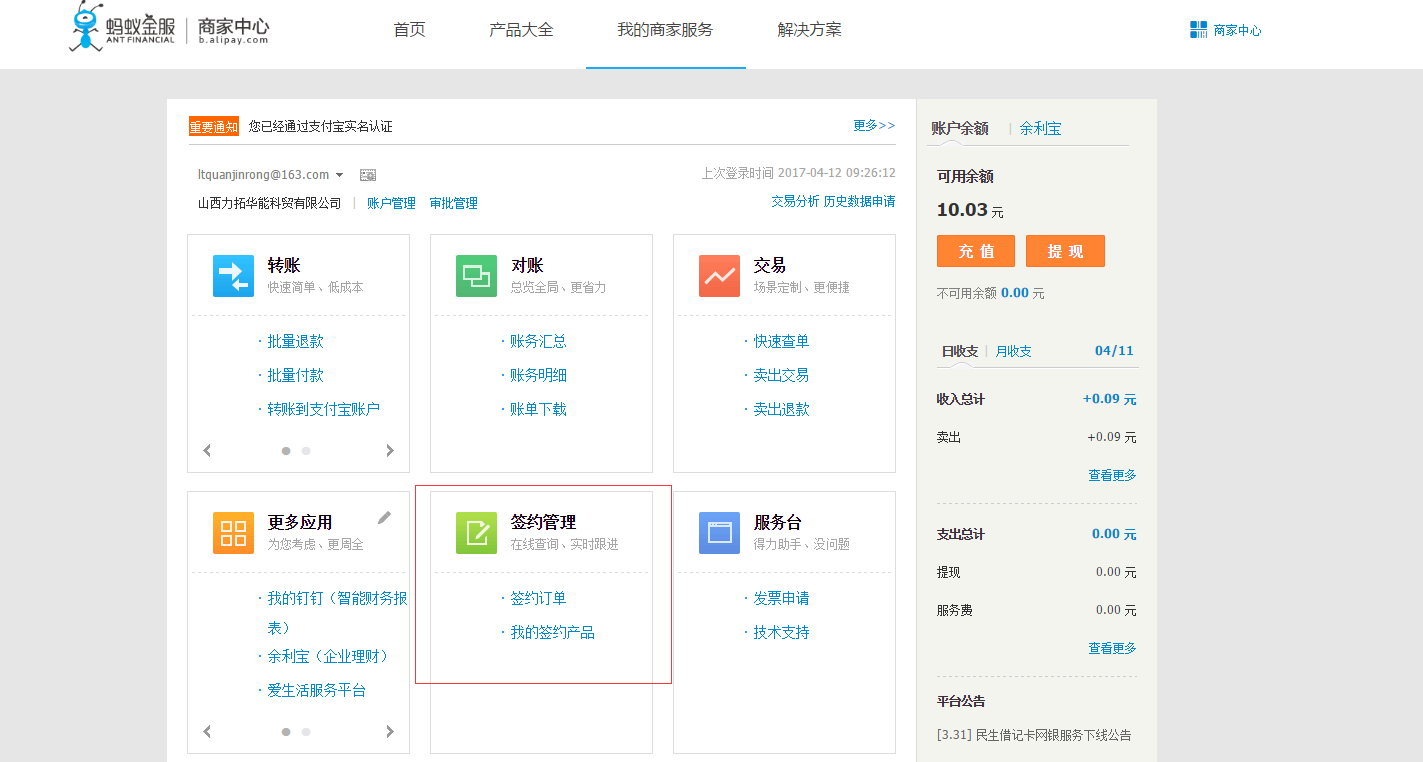
Task: Click the green 对账 reconciliation icon
Action: click(476, 276)
